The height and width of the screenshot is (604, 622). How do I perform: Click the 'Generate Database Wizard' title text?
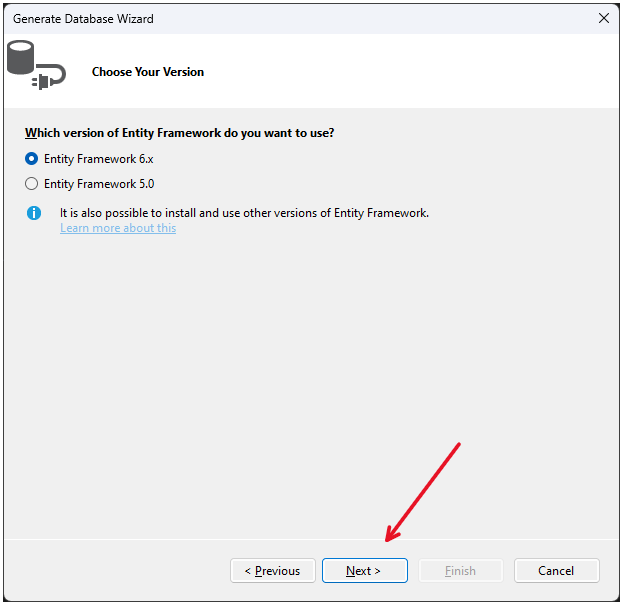[x=83, y=19]
